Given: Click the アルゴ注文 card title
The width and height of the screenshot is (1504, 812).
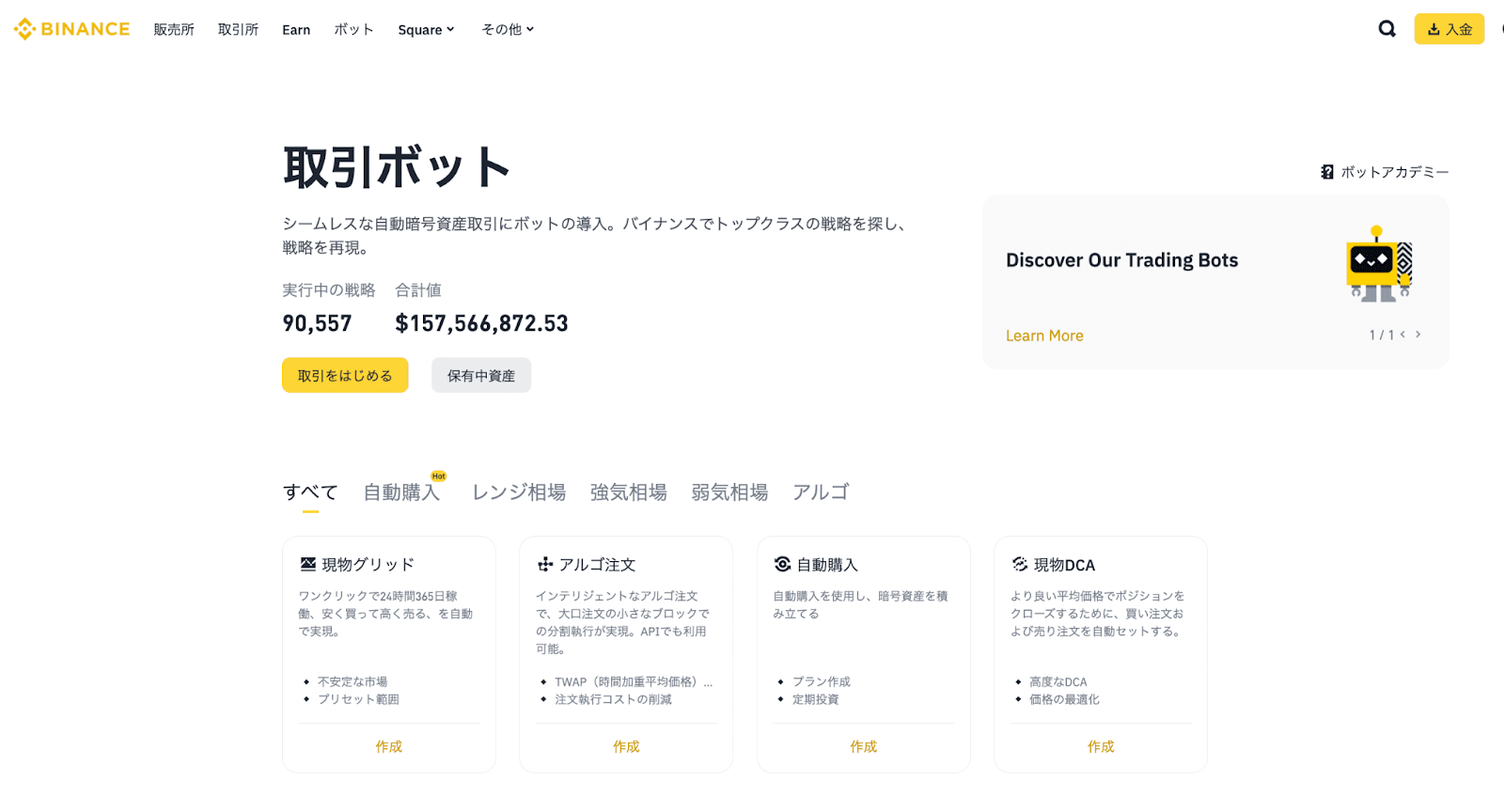Looking at the screenshot, I should click(x=598, y=565).
